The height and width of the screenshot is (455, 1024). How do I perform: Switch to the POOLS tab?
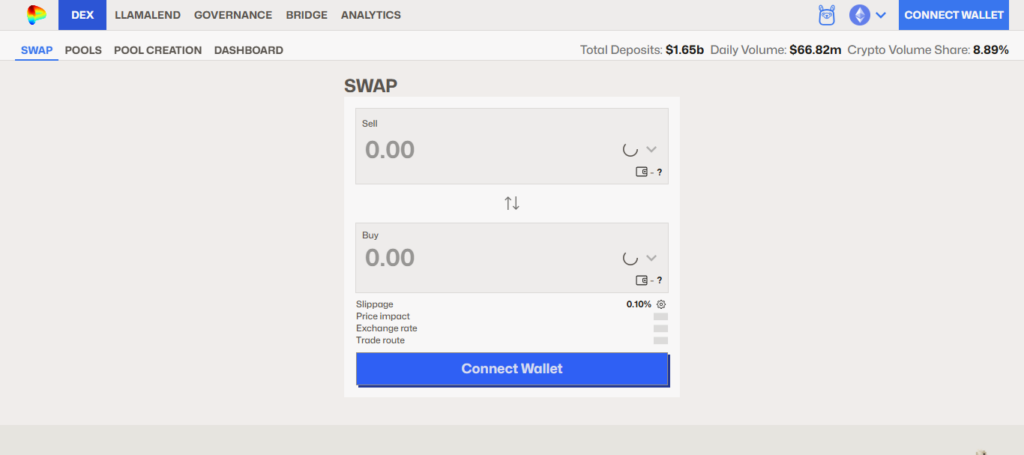(x=84, y=50)
